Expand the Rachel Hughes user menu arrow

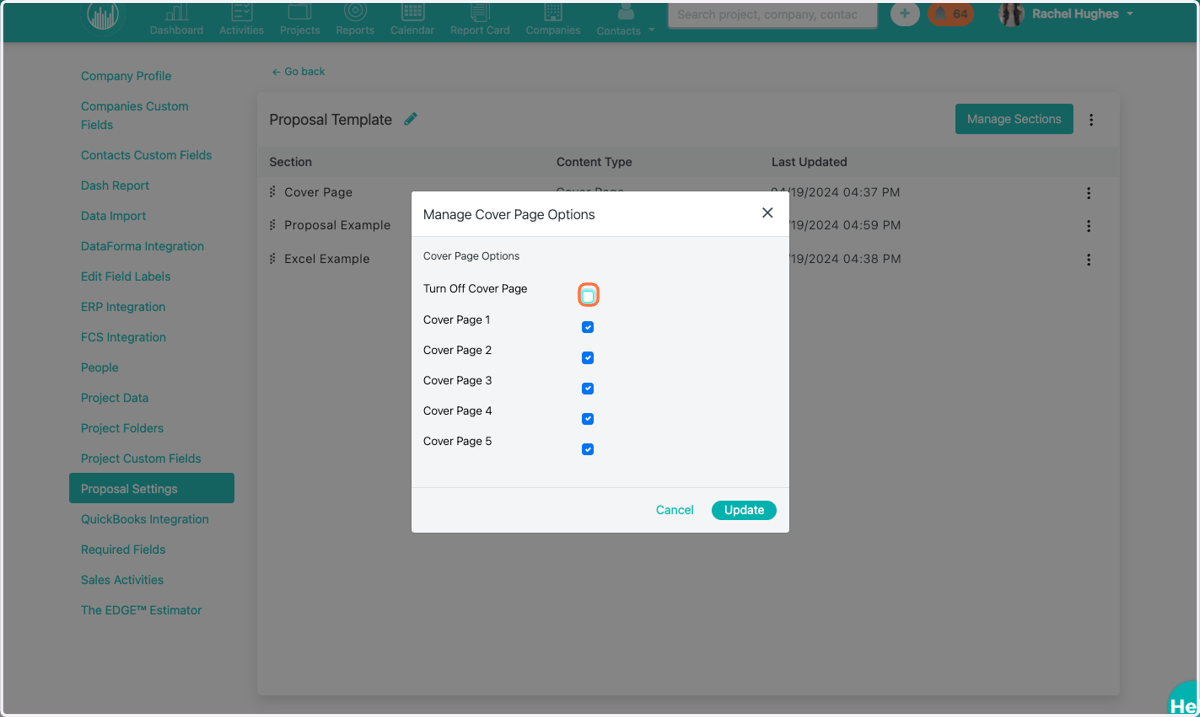point(1130,14)
